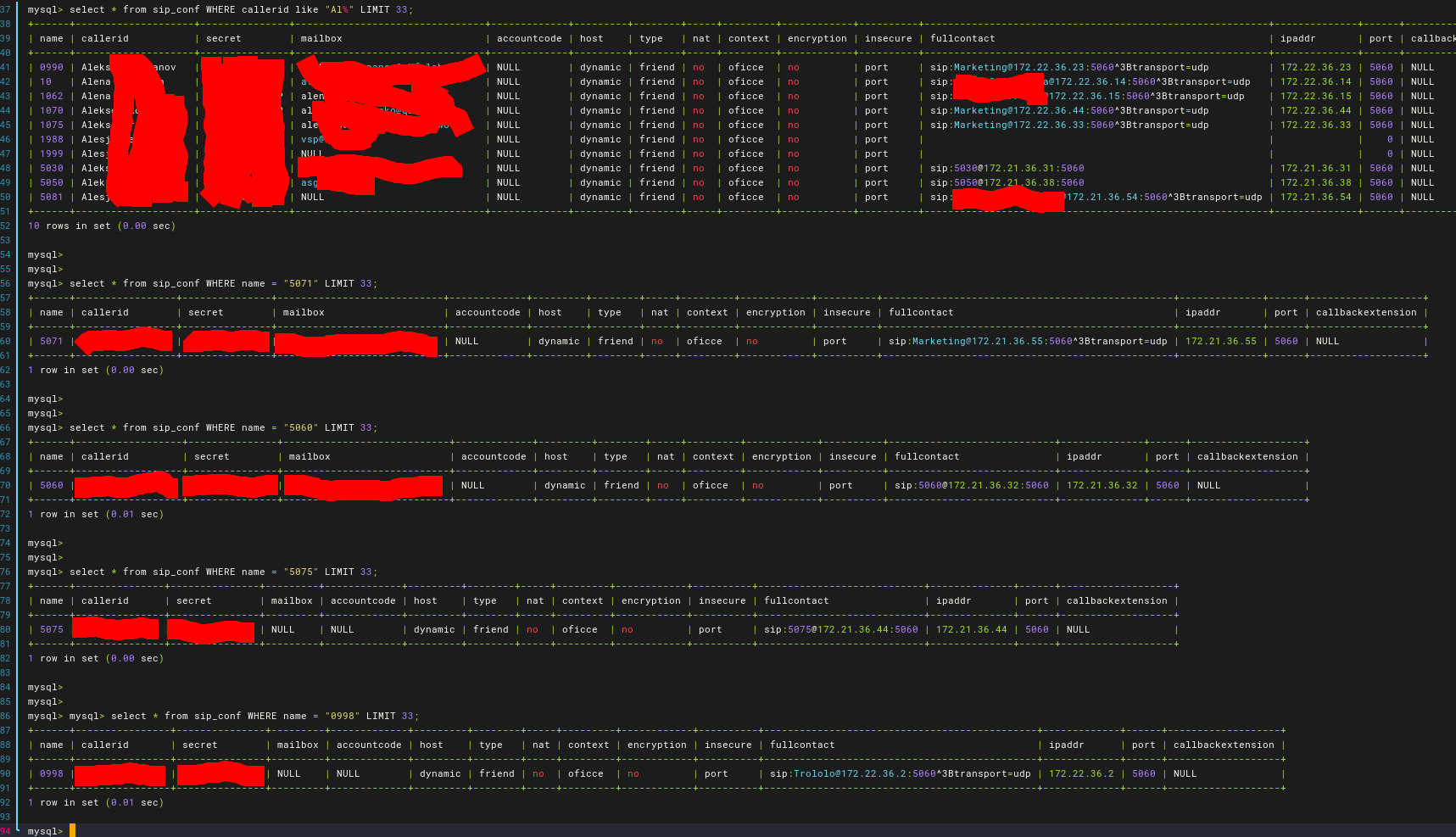Image resolution: width=1456 pixels, height=837 pixels.
Task: Click ipaddr value 172.22.36.23
Action: coord(1315,67)
